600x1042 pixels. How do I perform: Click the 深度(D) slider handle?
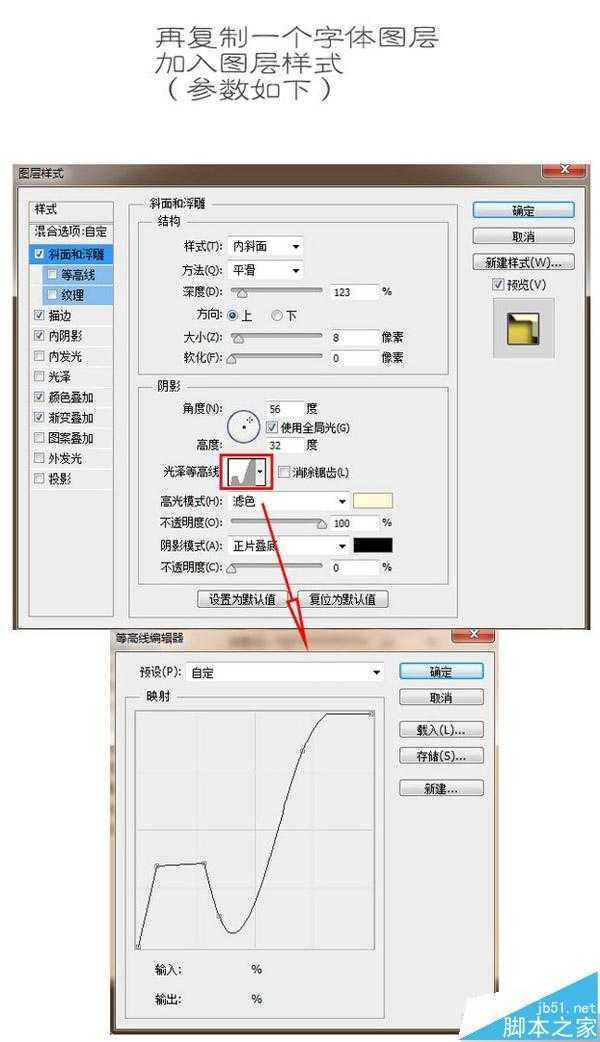click(x=242, y=293)
